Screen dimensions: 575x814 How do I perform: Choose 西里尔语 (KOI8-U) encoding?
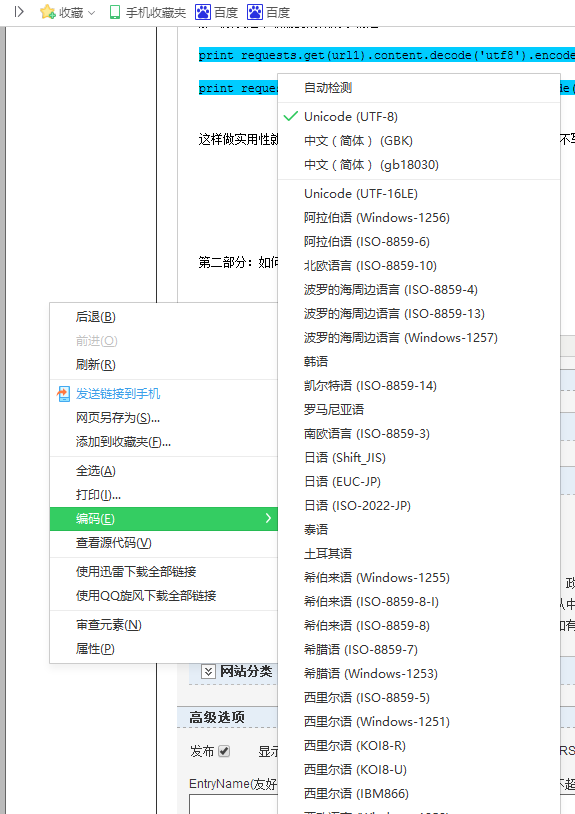419,769
